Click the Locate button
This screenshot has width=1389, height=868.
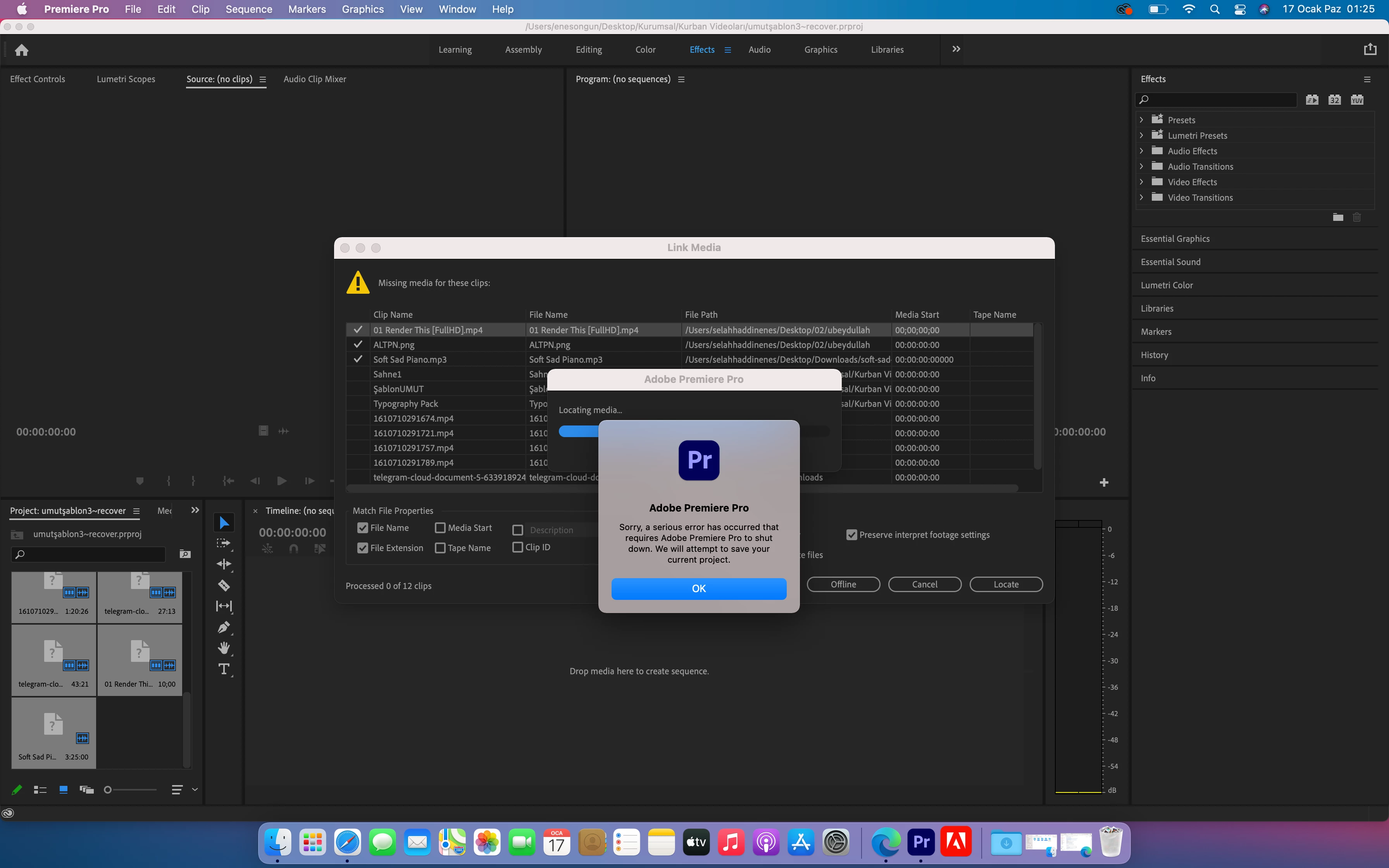point(1006,584)
